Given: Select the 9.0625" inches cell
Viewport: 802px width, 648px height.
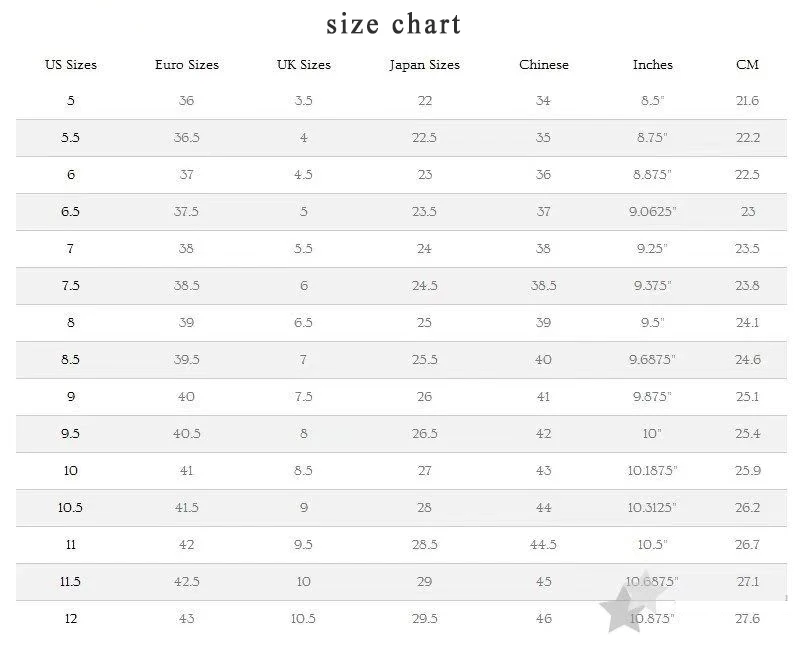Looking at the screenshot, I should (x=653, y=212).
